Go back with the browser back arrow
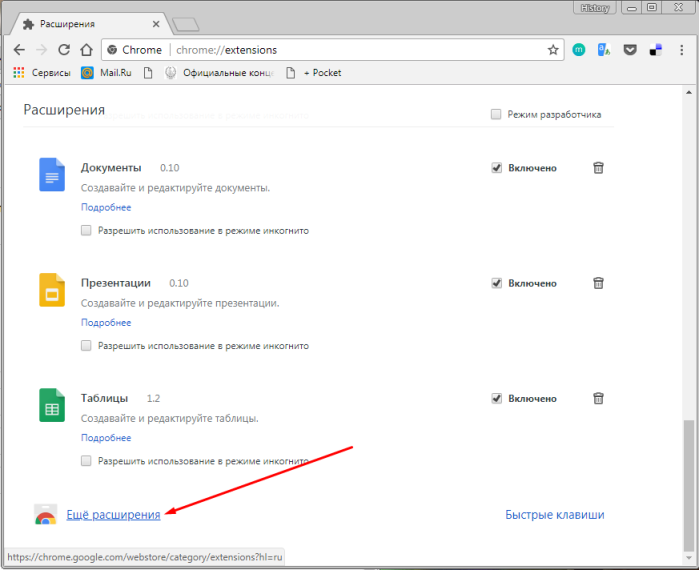The height and width of the screenshot is (570, 699). click(x=19, y=50)
